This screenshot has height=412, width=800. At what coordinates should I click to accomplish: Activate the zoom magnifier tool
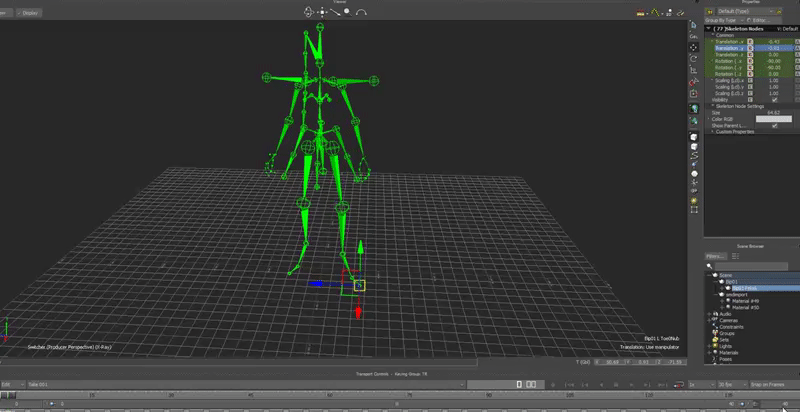pyautogui.click(x=348, y=12)
